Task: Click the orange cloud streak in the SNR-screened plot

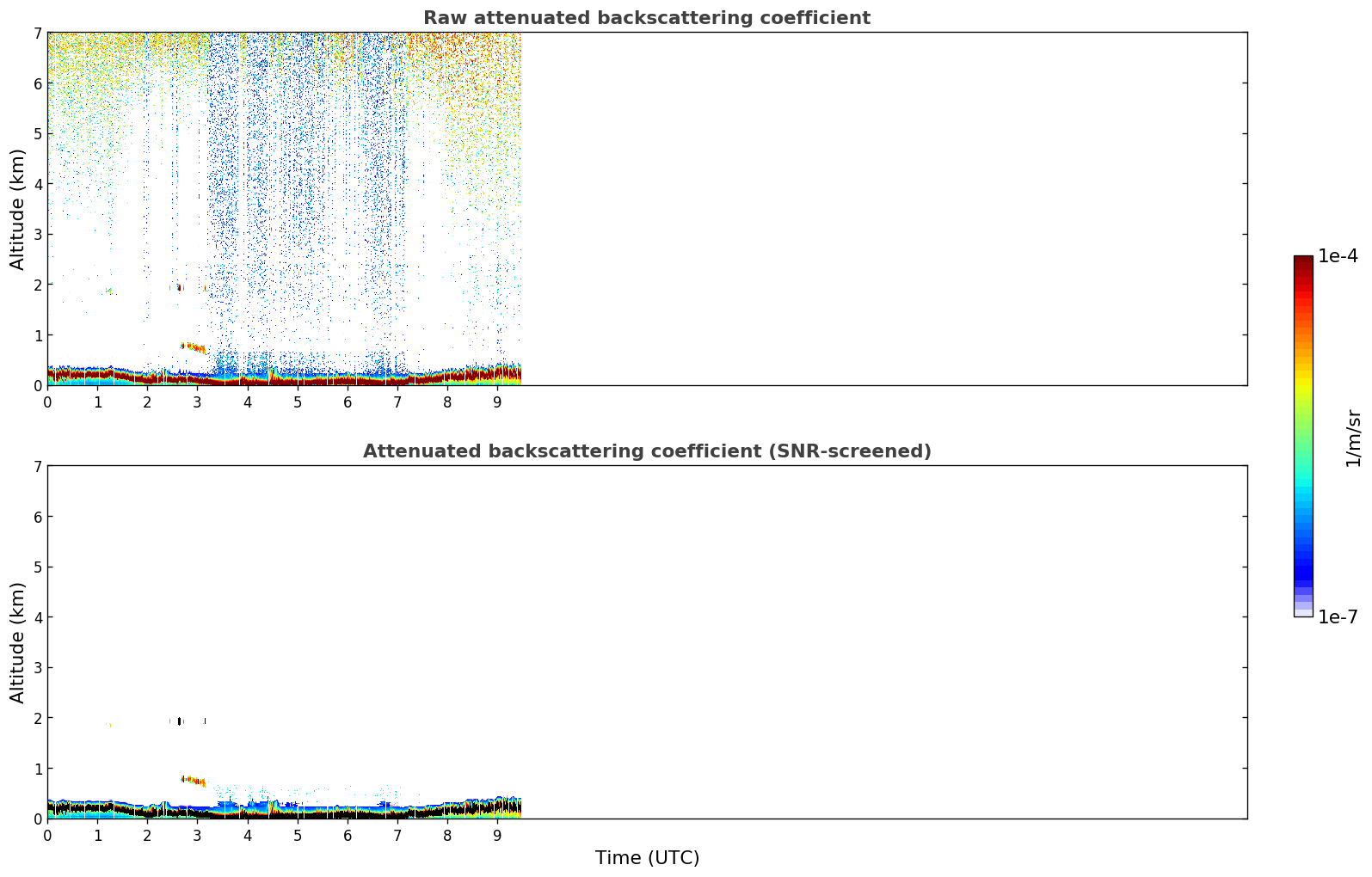Action: (194, 781)
